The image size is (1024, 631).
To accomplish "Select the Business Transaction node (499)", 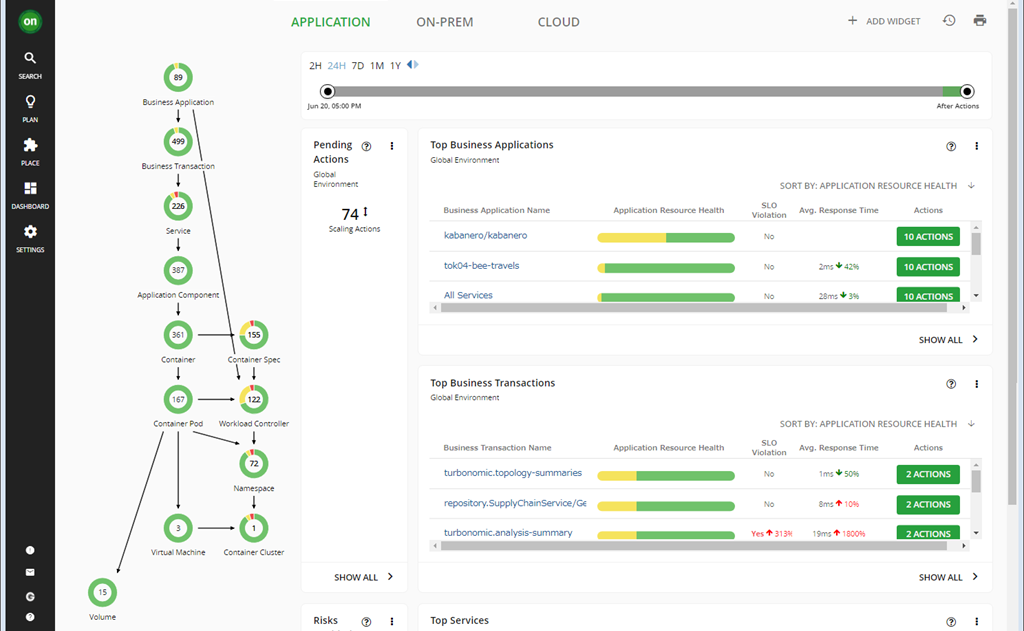I will pos(178,141).
